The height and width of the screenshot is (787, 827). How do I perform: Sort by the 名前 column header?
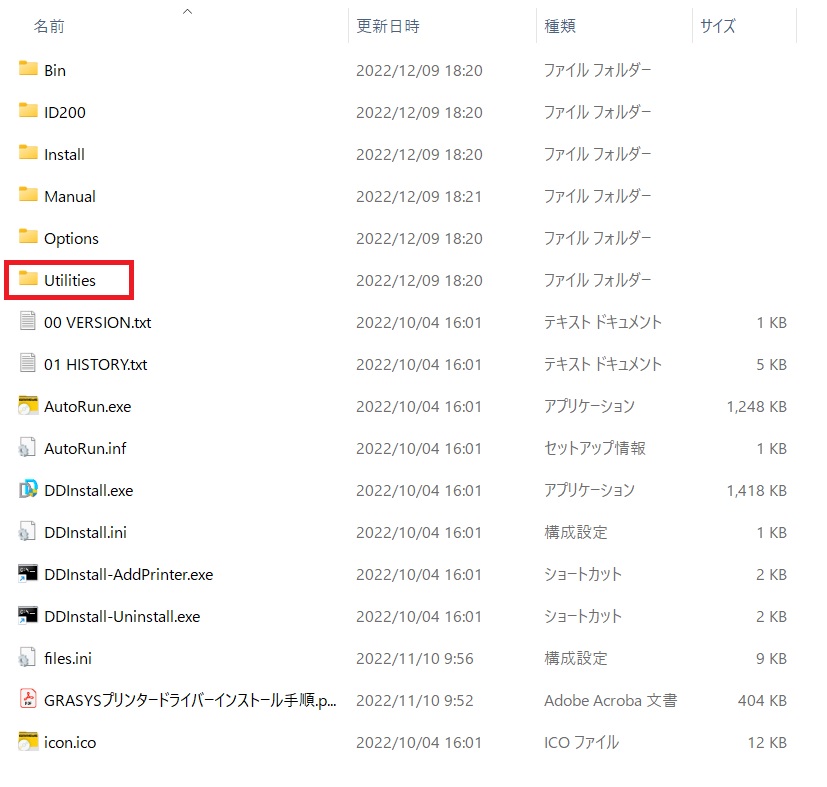click(49, 26)
